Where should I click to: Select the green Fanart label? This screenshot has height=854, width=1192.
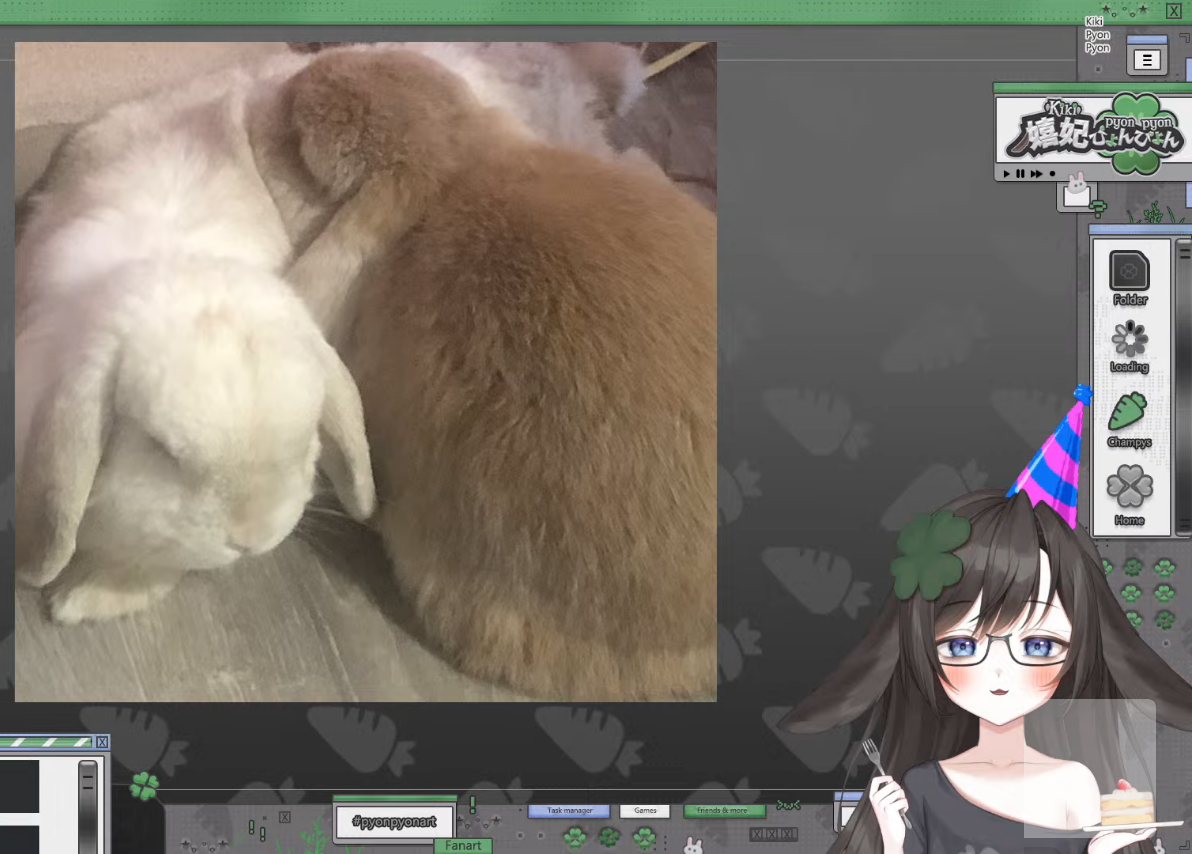[463, 846]
